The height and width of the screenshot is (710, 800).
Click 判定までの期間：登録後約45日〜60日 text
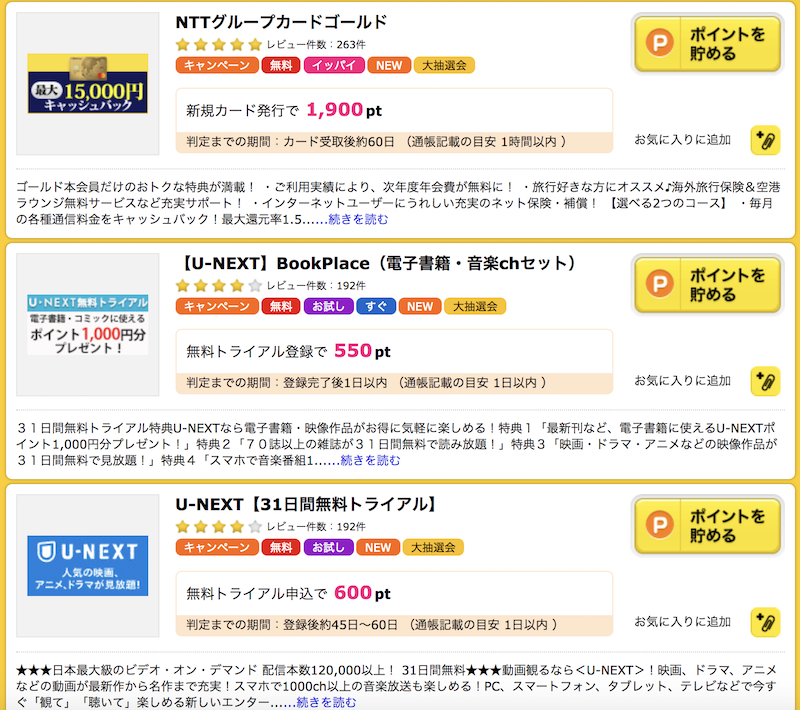[x=292, y=625]
